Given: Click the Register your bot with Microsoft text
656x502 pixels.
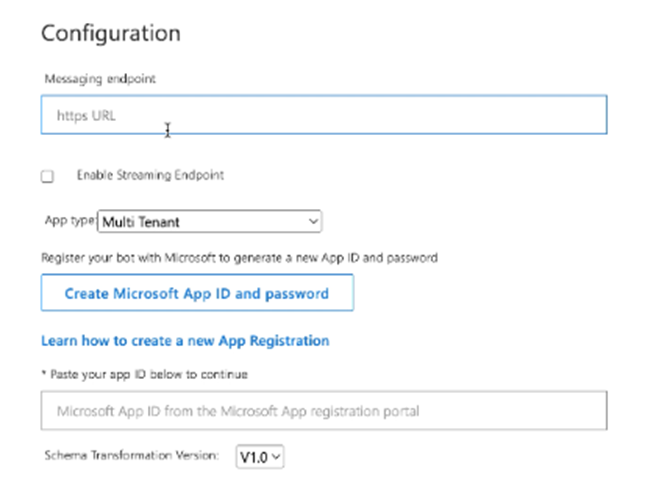Looking at the screenshot, I should point(239,257).
